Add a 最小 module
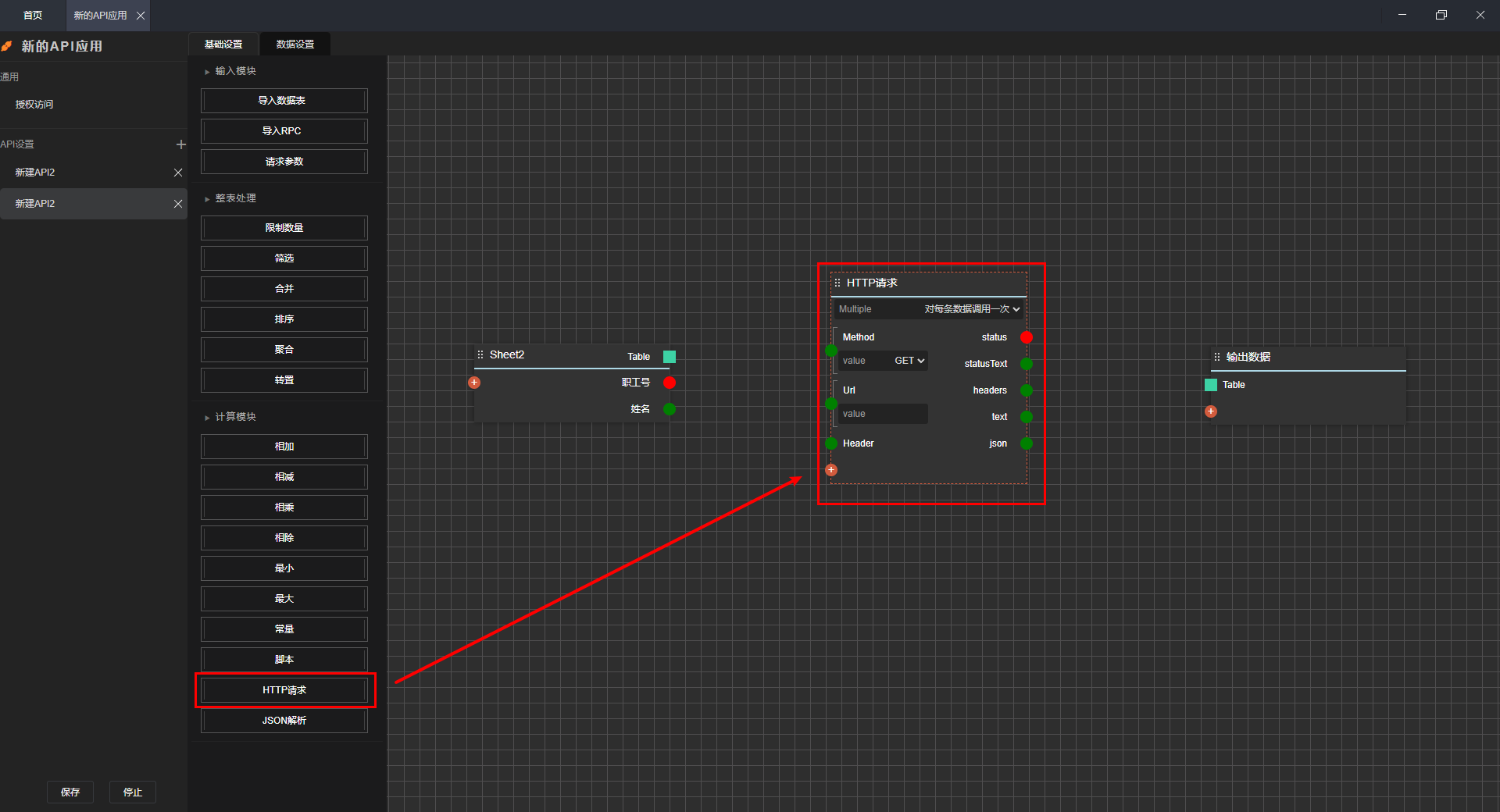 click(x=284, y=568)
